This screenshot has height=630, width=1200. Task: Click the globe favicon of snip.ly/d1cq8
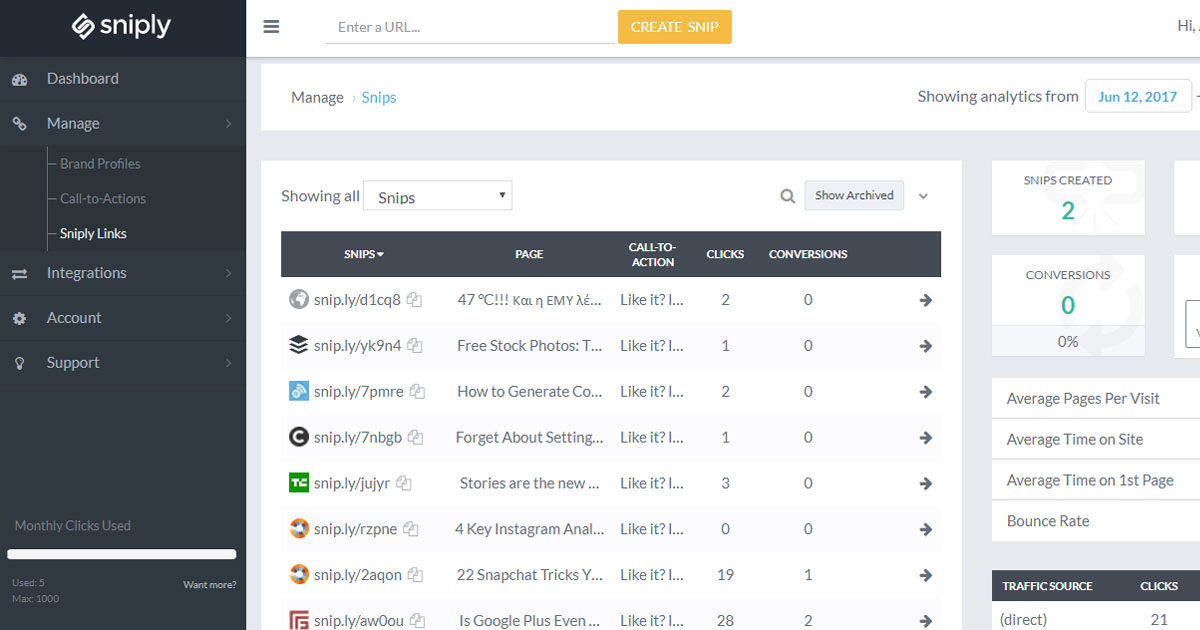(x=298, y=299)
